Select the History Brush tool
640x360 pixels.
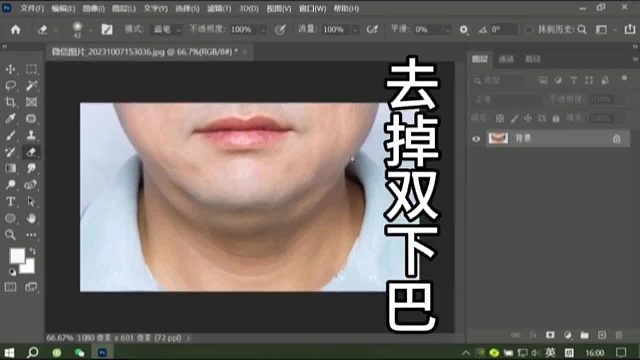pyautogui.click(x=11, y=152)
